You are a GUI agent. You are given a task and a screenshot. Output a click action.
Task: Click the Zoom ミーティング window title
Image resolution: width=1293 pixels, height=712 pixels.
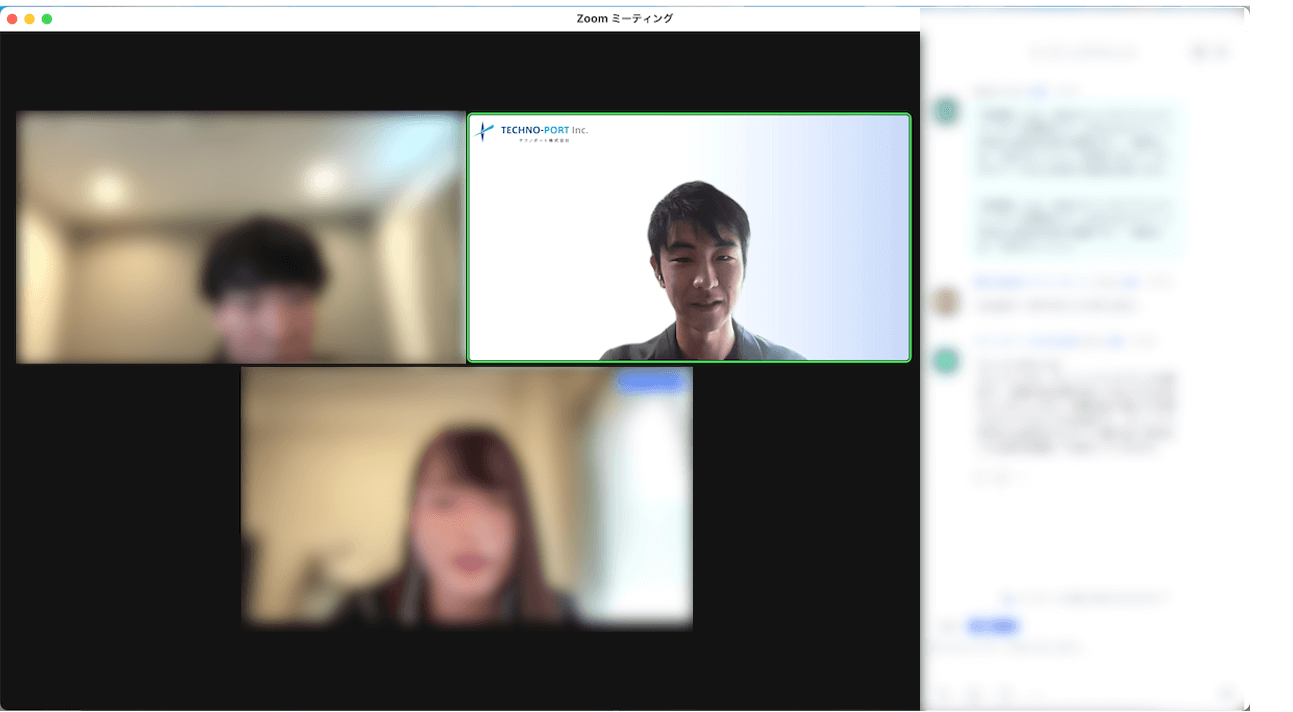624,18
